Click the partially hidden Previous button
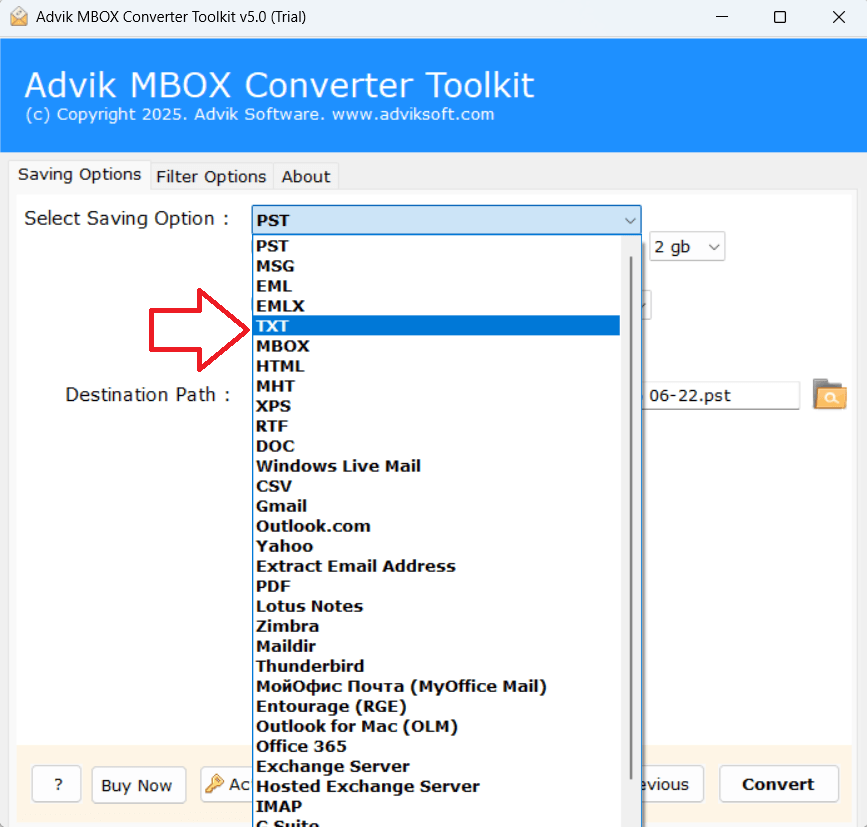The image size is (867, 827). (672, 784)
